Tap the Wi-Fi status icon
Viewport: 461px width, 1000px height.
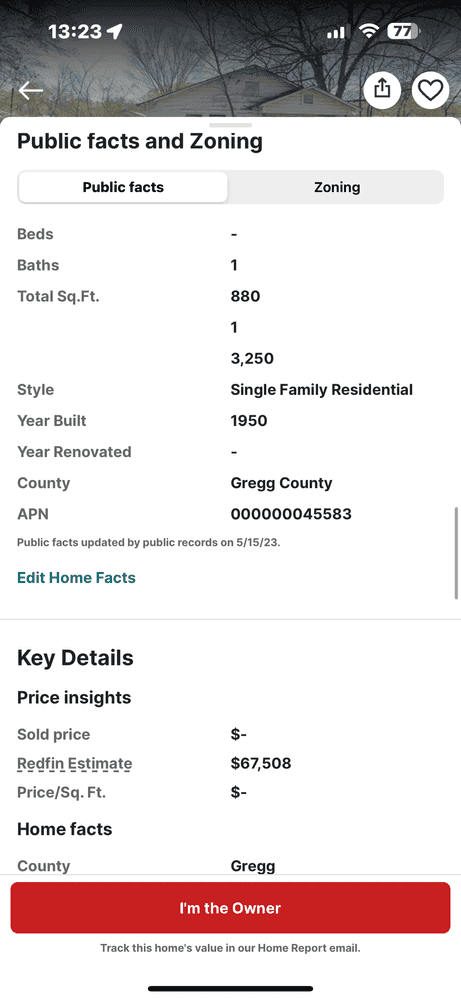pos(369,31)
